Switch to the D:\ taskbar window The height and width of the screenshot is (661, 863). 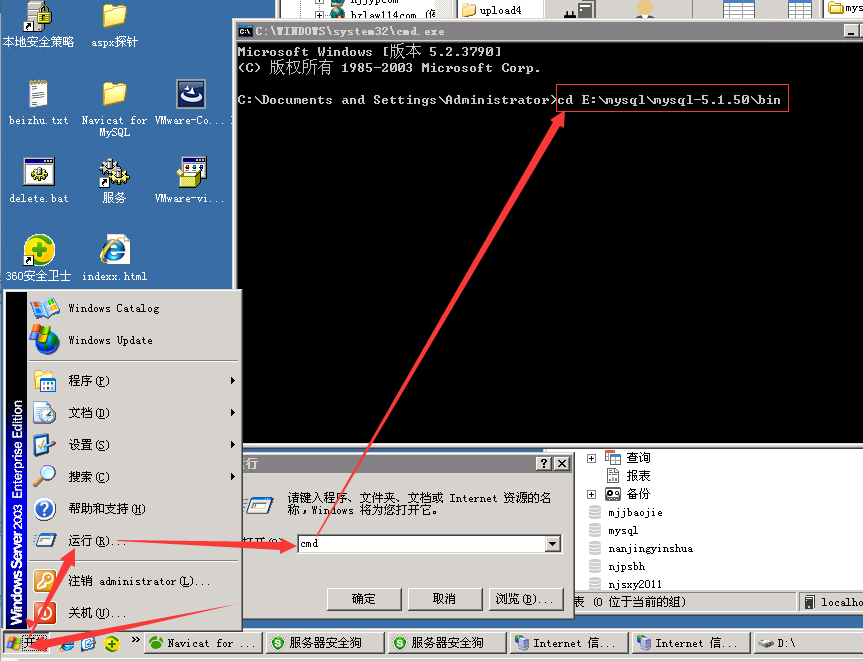[x=807, y=643]
